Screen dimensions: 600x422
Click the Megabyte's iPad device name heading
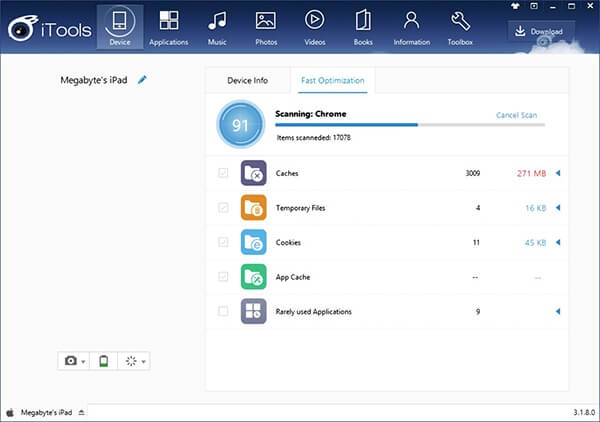point(94,80)
